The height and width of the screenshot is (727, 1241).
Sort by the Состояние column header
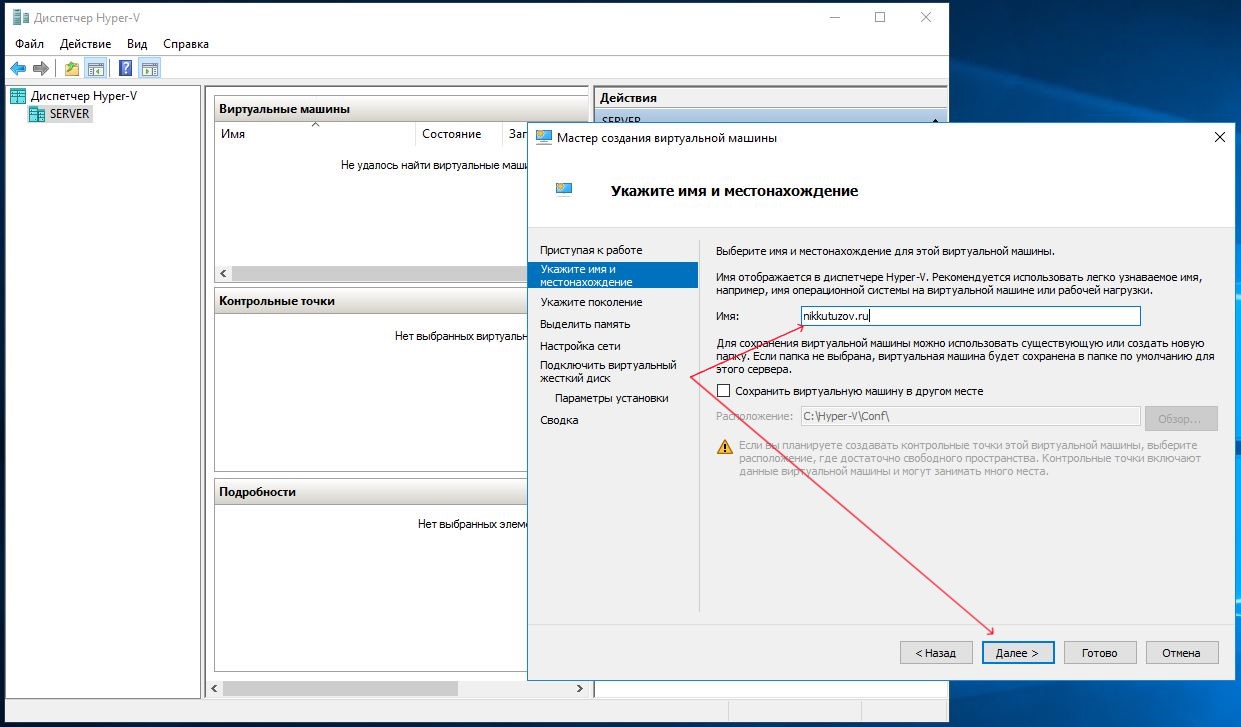(452, 134)
